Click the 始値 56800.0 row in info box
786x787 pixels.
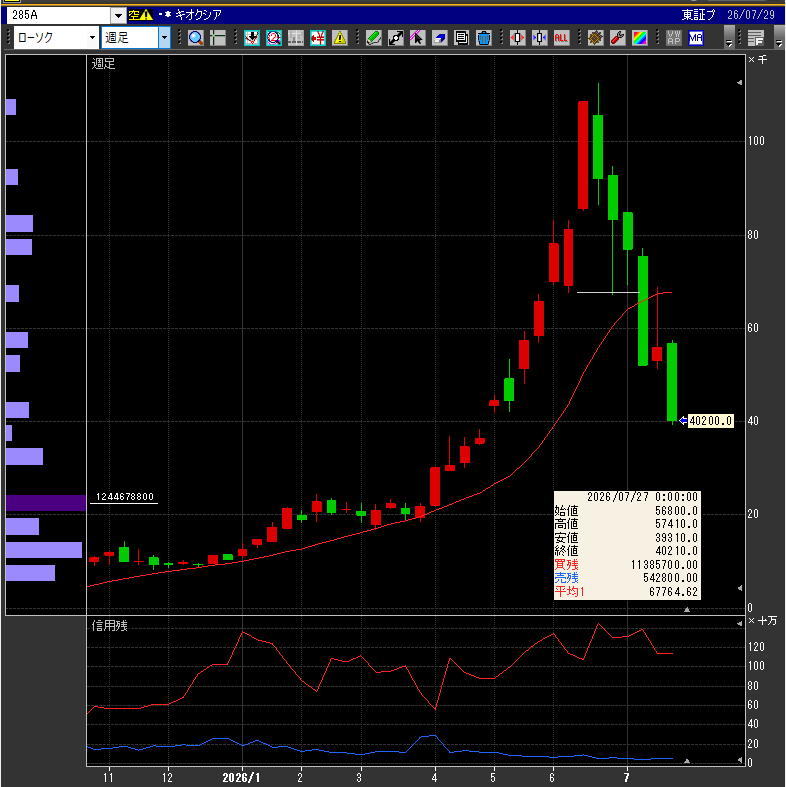pyautogui.click(x=626, y=511)
